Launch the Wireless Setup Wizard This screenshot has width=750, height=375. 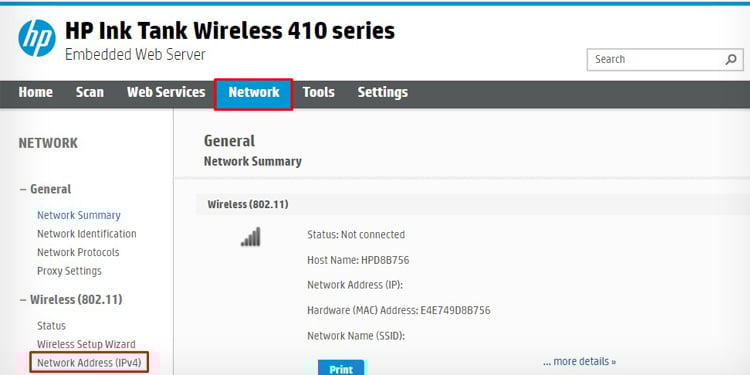[86, 344]
